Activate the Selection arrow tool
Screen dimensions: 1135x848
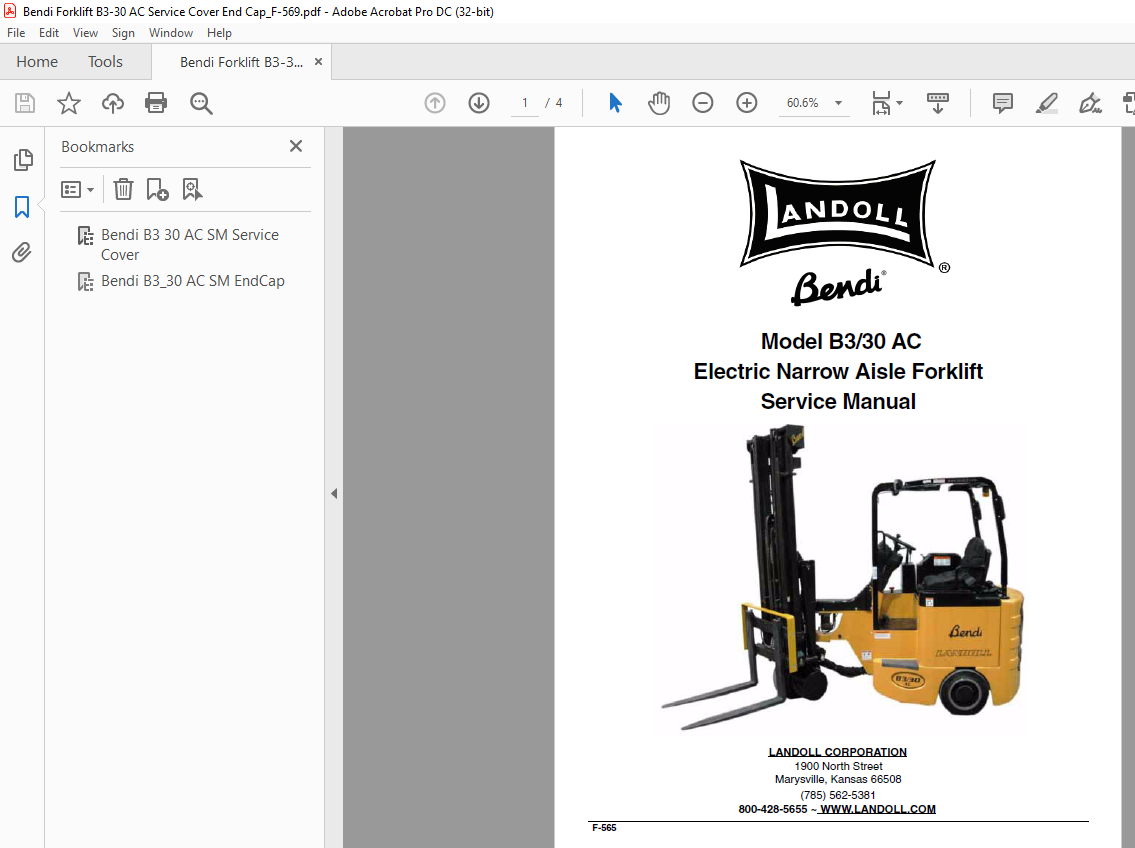[x=615, y=103]
